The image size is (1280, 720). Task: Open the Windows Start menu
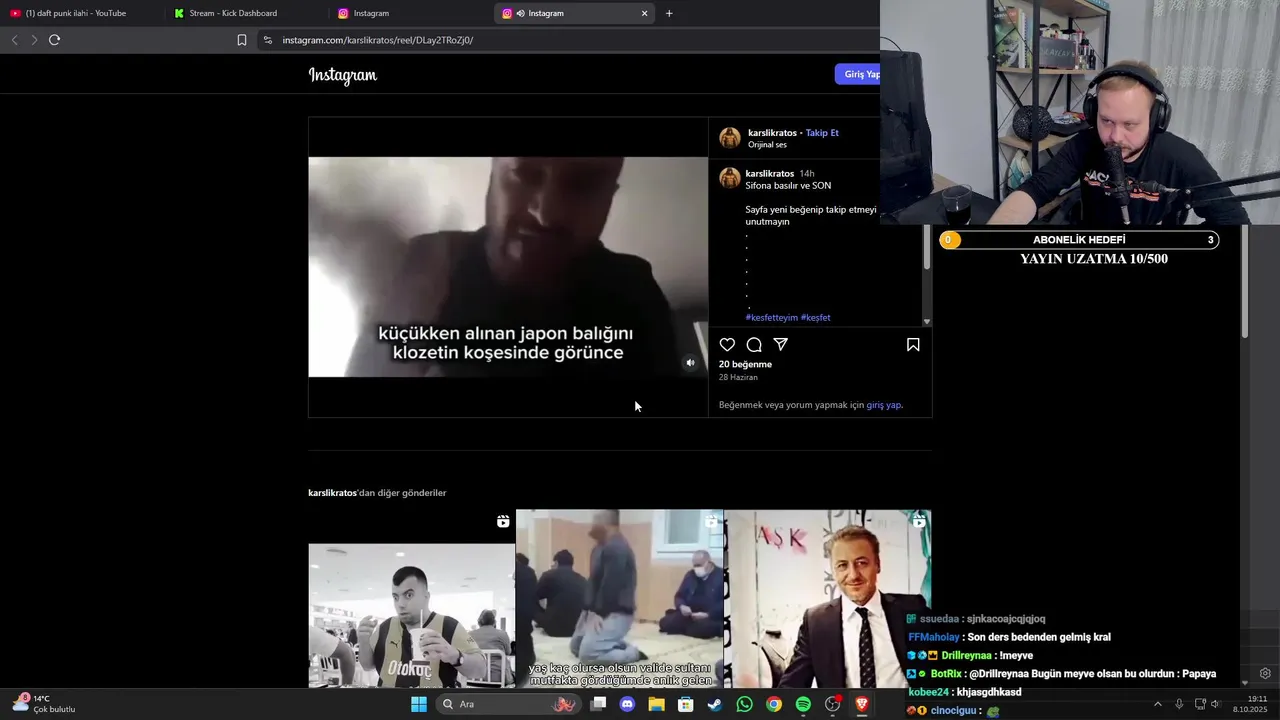pyautogui.click(x=419, y=704)
